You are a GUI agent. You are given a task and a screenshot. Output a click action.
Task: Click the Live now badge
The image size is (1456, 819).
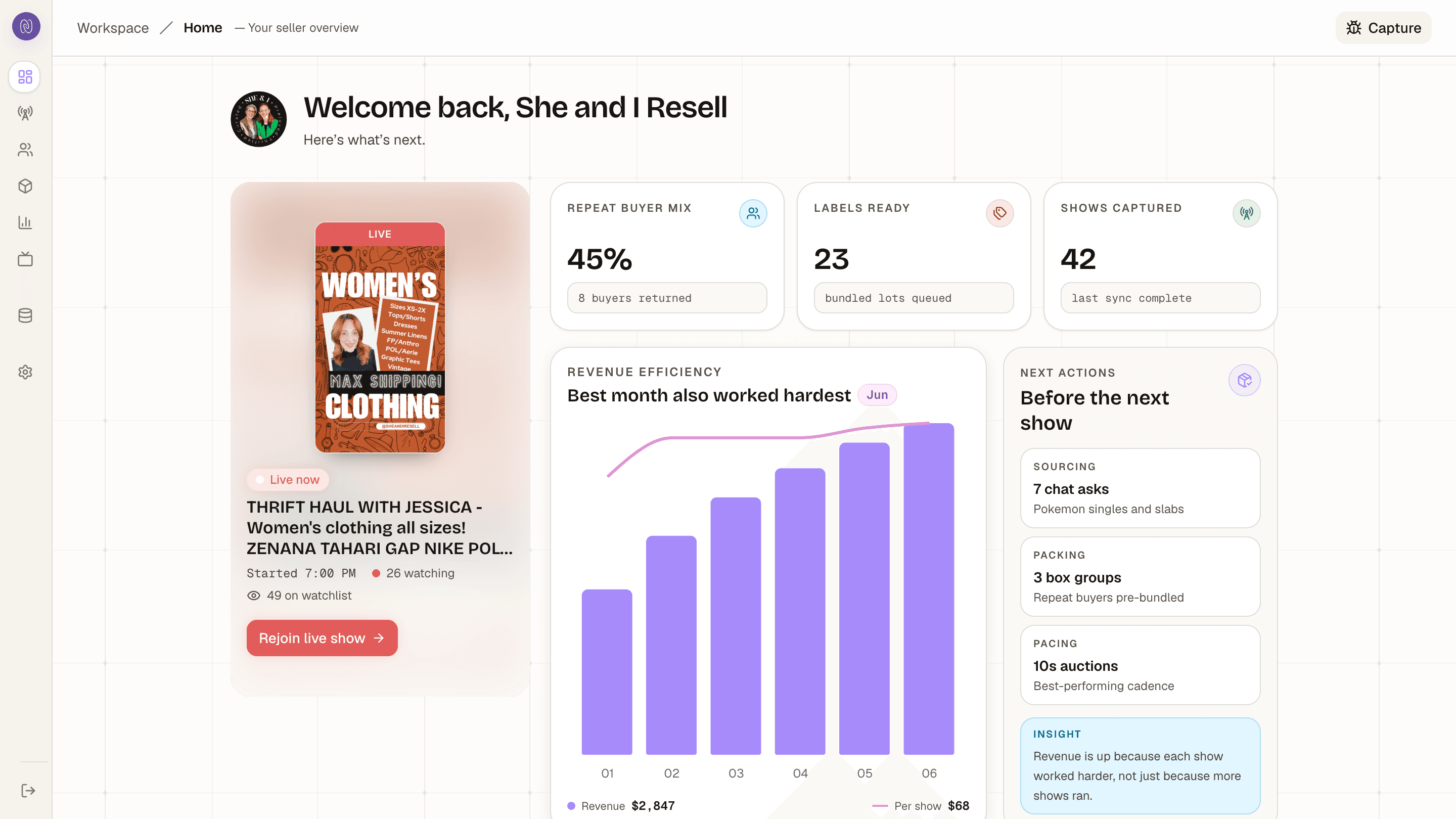click(288, 479)
